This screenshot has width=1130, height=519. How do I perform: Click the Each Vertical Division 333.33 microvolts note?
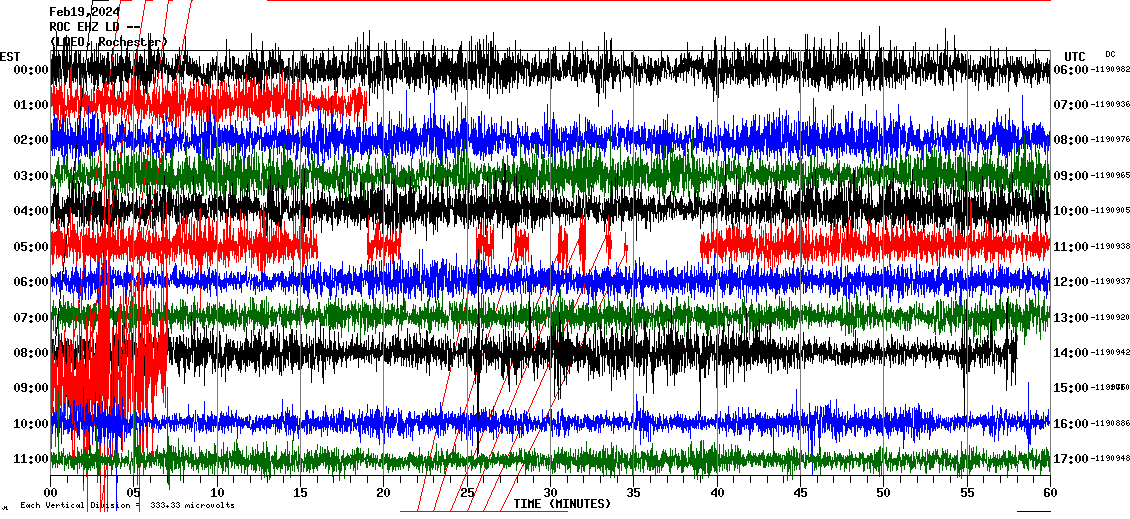tap(127, 505)
